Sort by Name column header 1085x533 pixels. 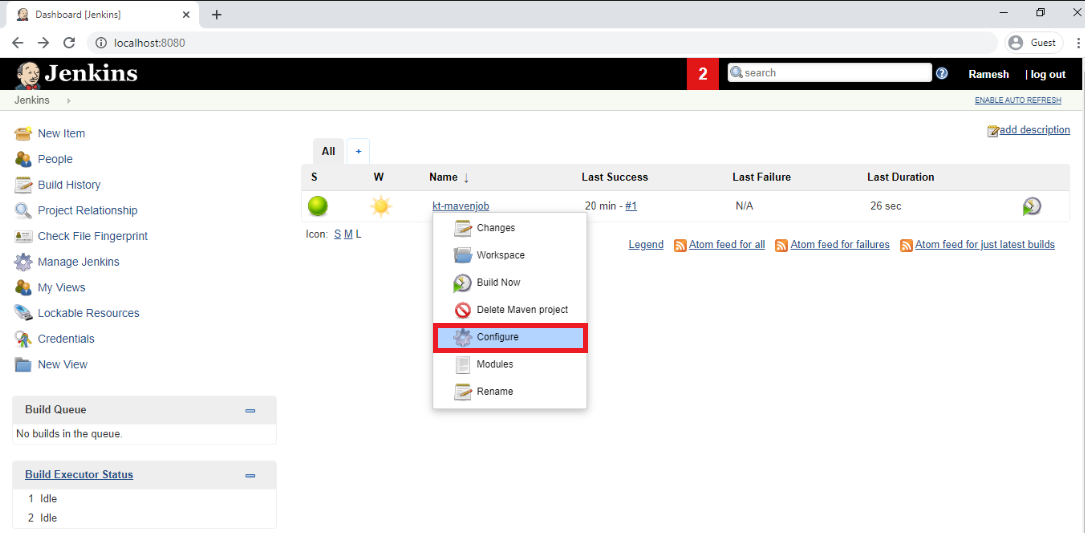point(449,177)
